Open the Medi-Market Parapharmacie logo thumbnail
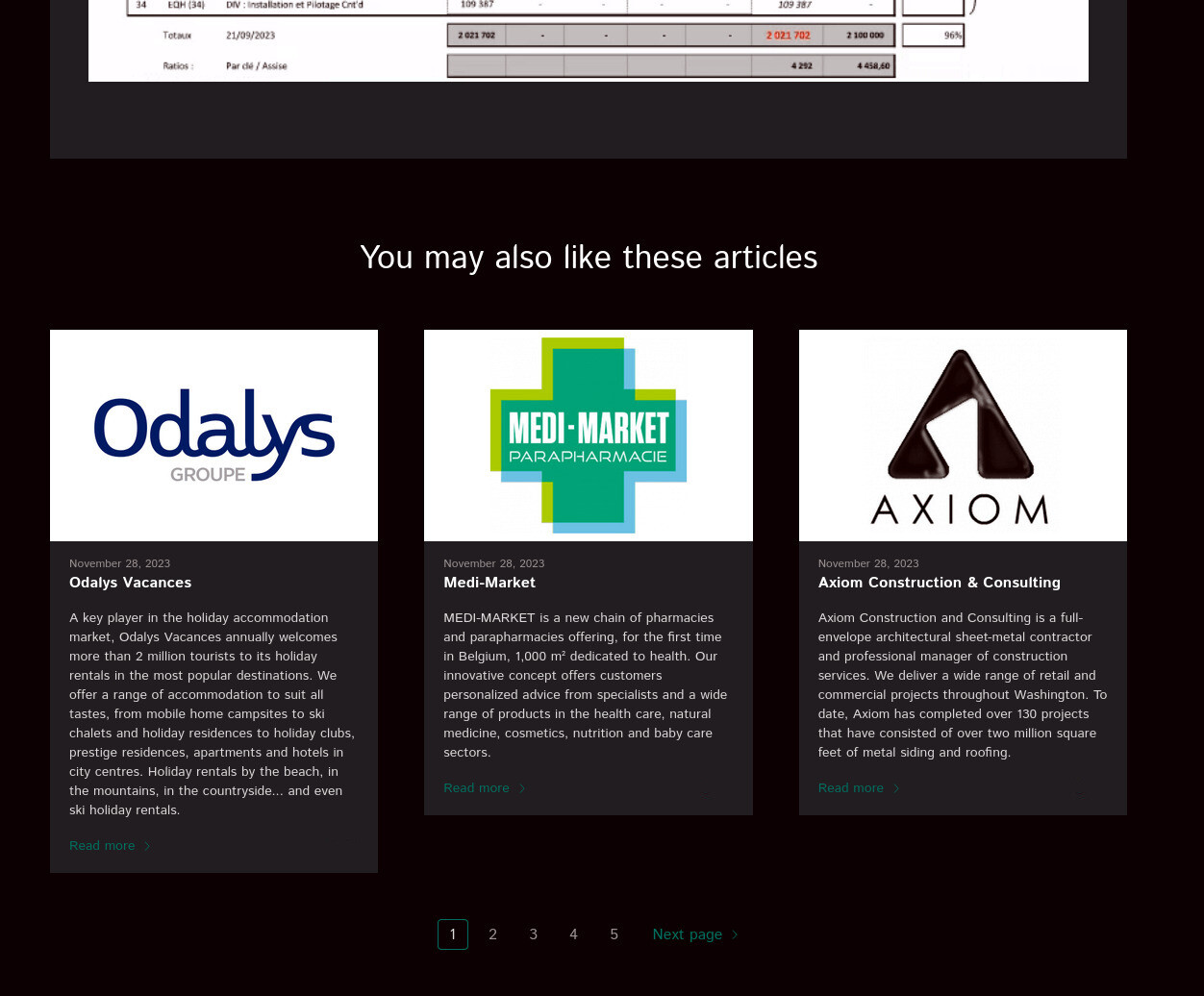This screenshot has height=996, width=1204. 589,436
